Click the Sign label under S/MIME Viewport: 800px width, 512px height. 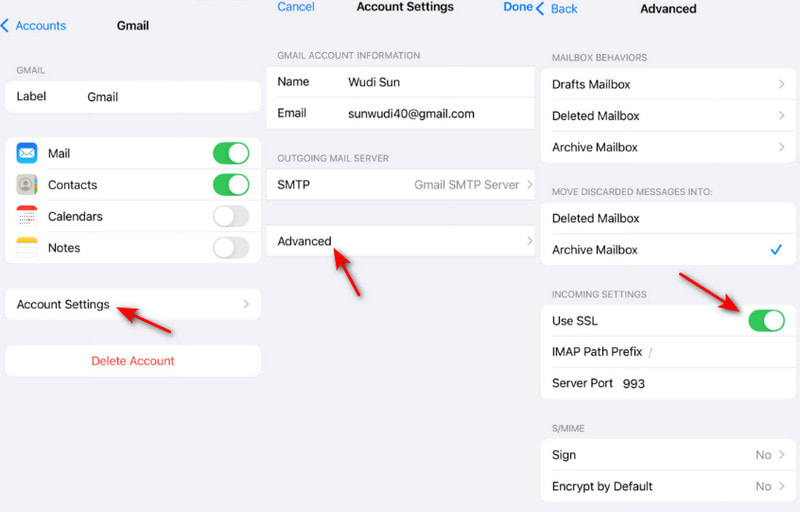click(564, 455)
